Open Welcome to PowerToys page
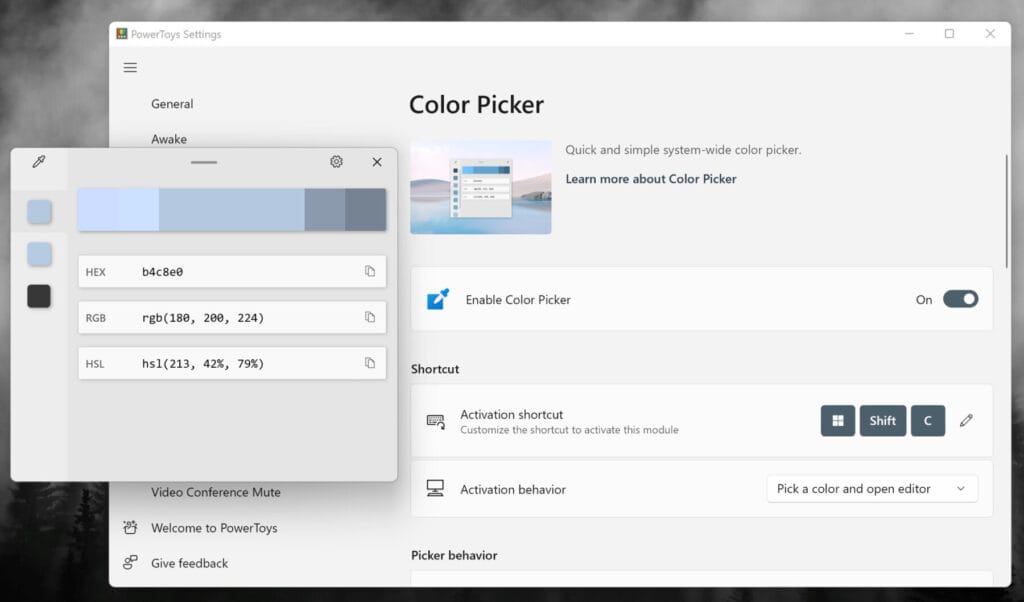 [214, 528]
